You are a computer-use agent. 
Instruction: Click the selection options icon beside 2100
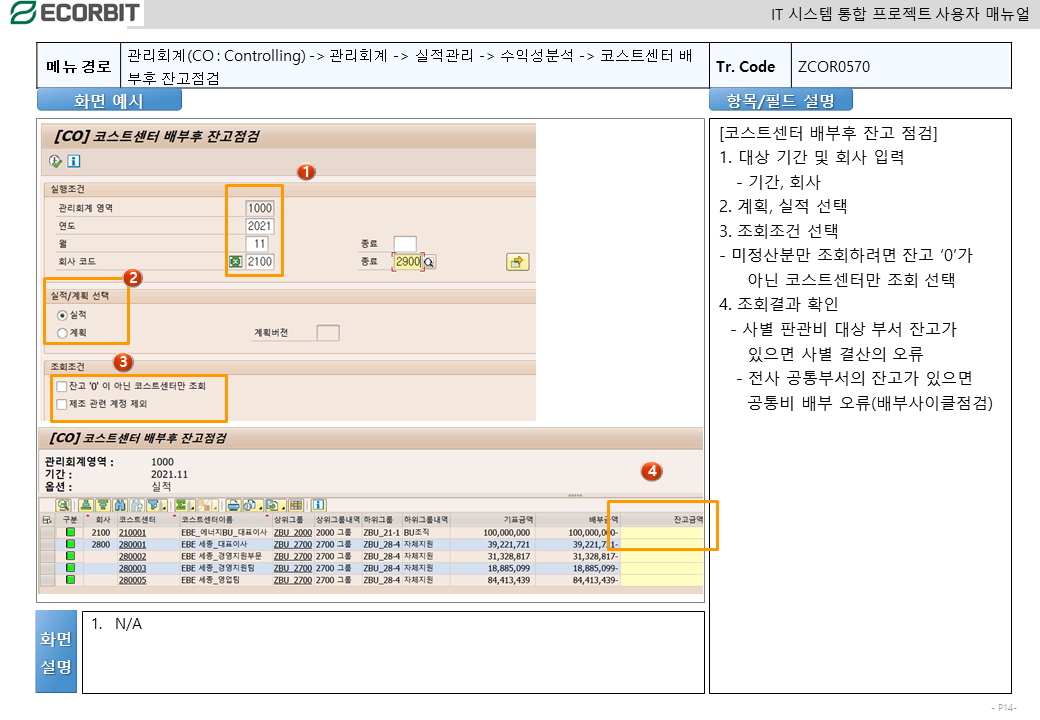tap(235, 262)
